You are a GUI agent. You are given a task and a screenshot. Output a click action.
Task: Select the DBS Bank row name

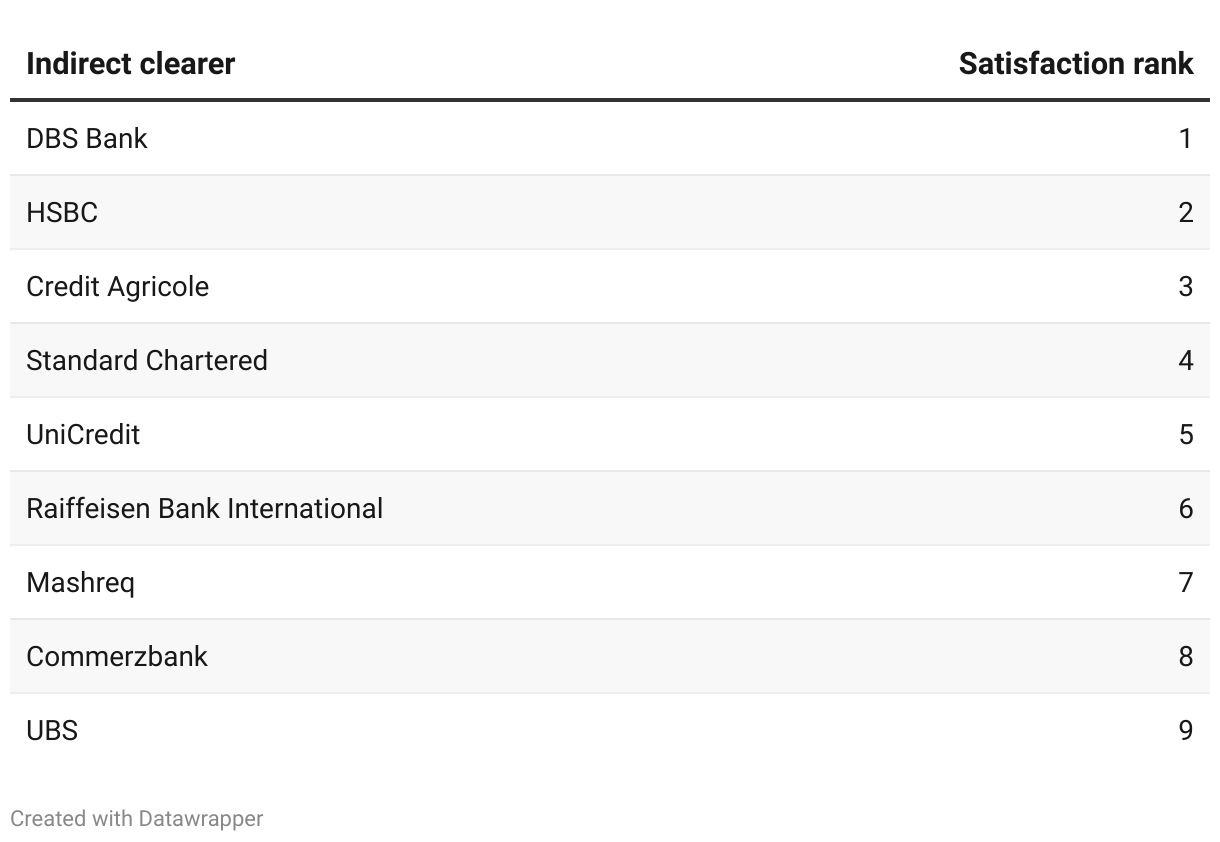tap(87, 138)
